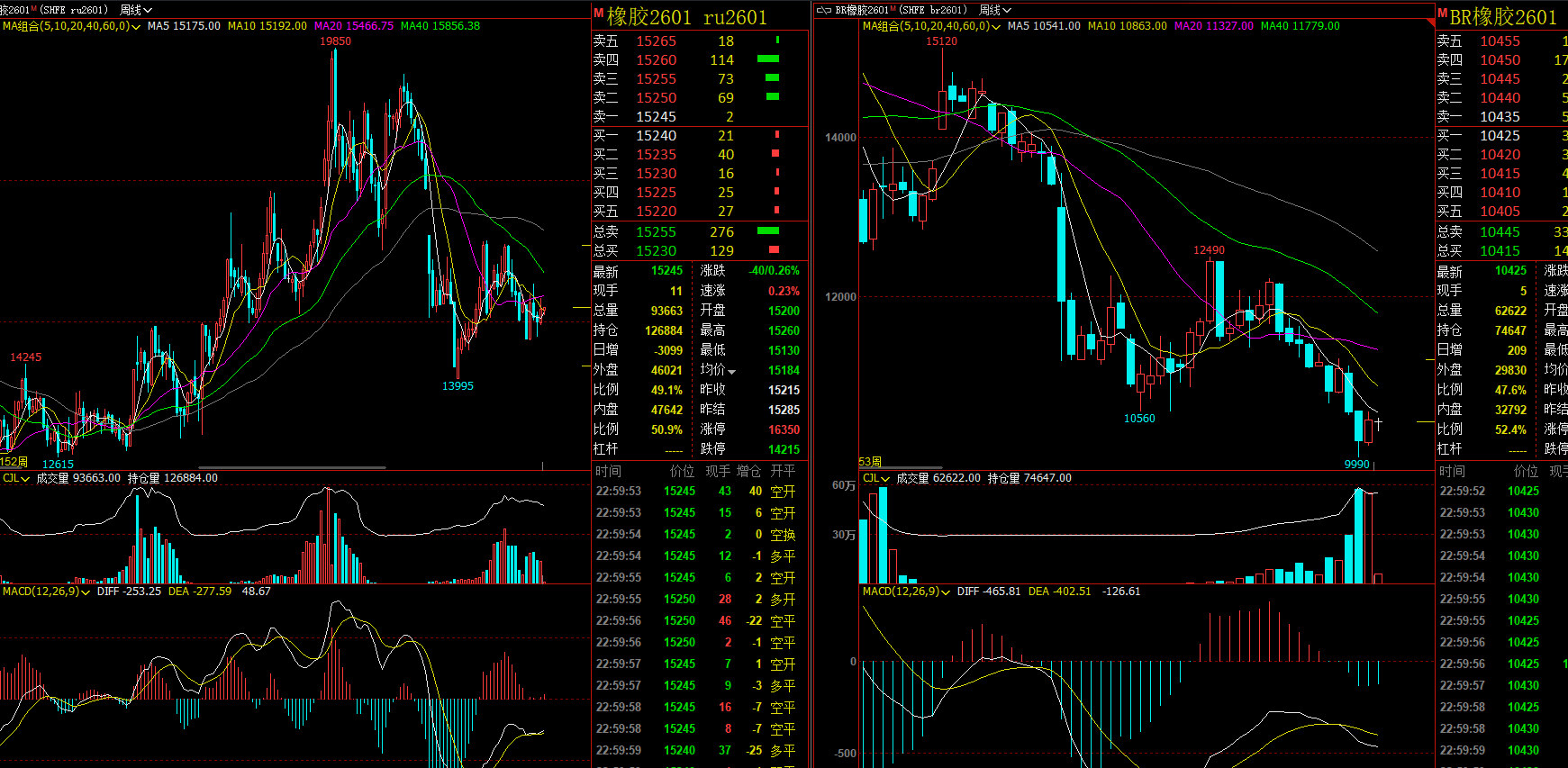Expand the MACD(12,26,9) selector on the left chart

pos(86,592)
